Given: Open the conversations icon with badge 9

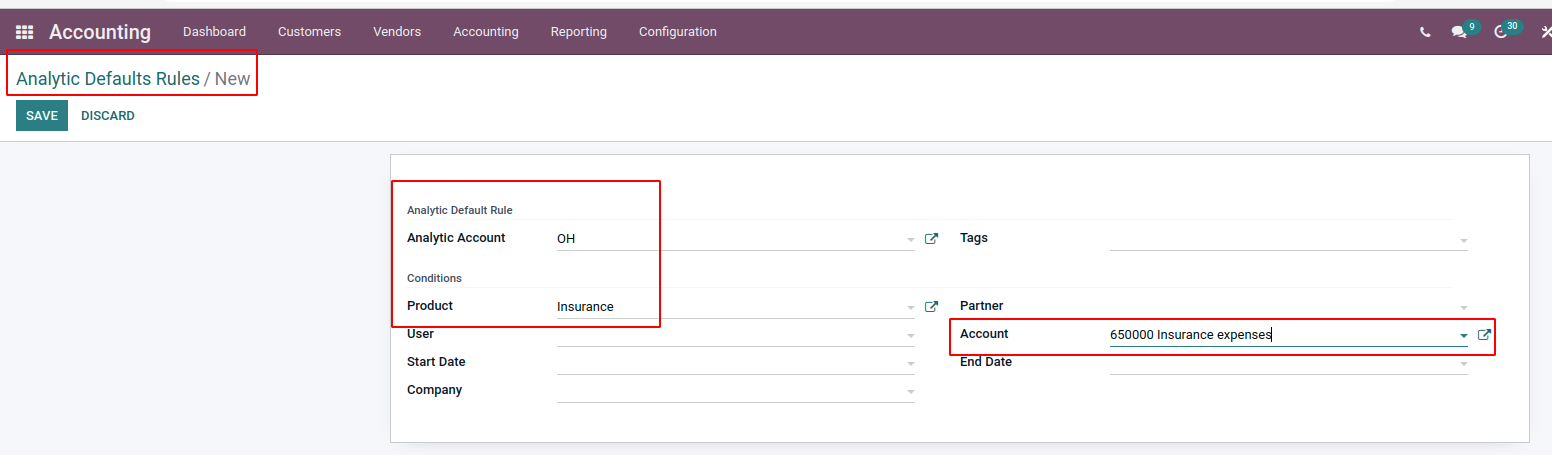Looking at the screenshot, I should coord(1464,30).
